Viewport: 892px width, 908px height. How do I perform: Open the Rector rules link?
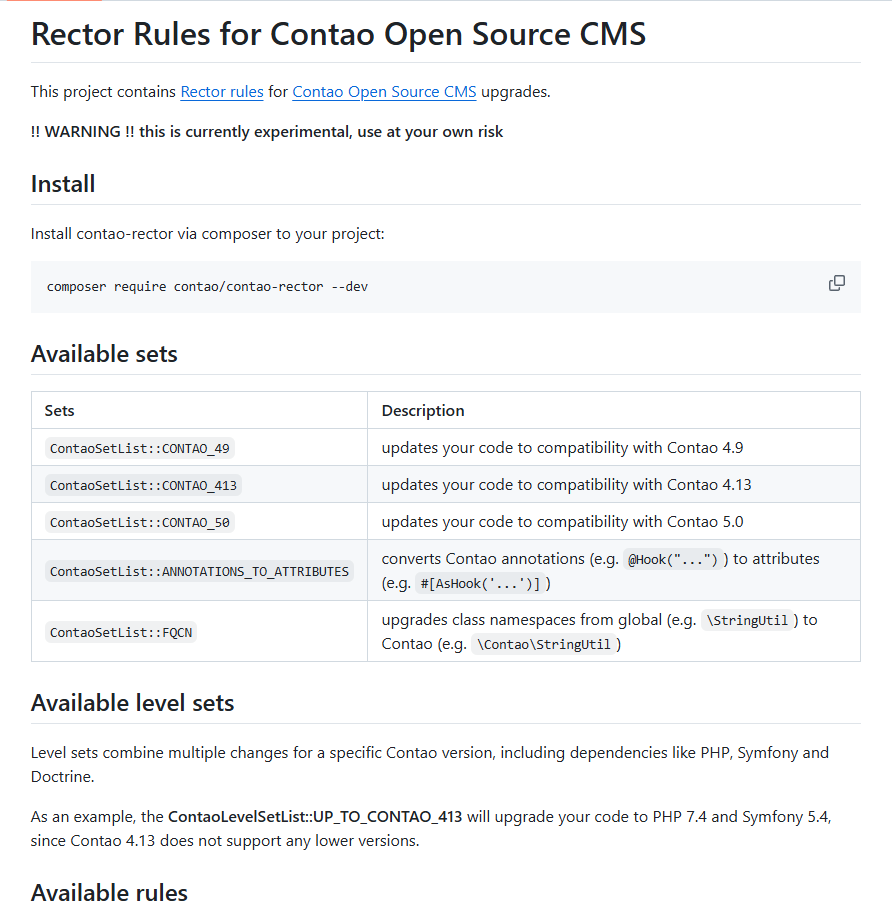click(x=222, y=92)
